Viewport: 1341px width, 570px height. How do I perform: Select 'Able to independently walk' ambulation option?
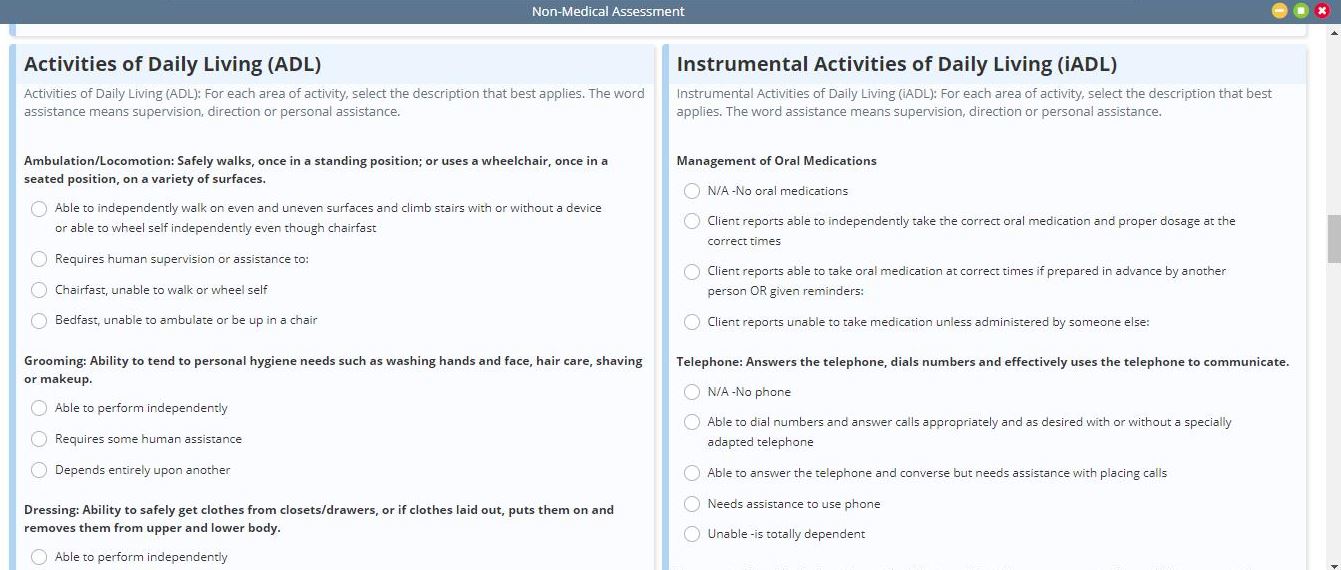pos(39,208)
